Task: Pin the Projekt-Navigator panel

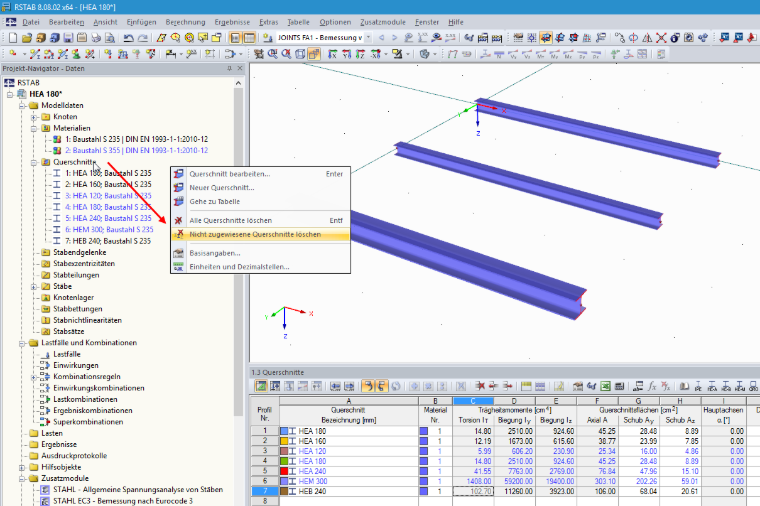Action: (x=229, y=69)
